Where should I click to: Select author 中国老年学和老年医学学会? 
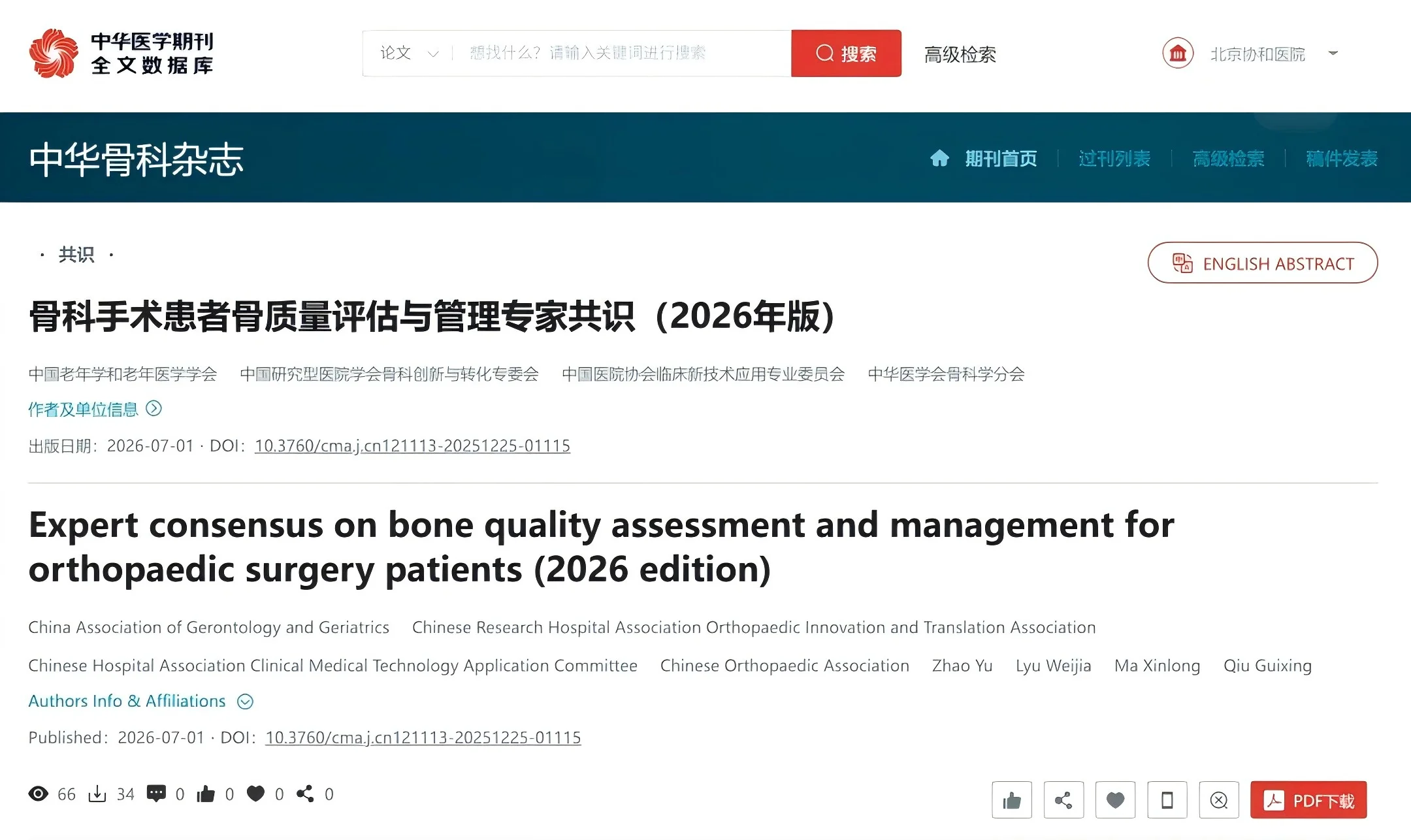coord(123,374)
